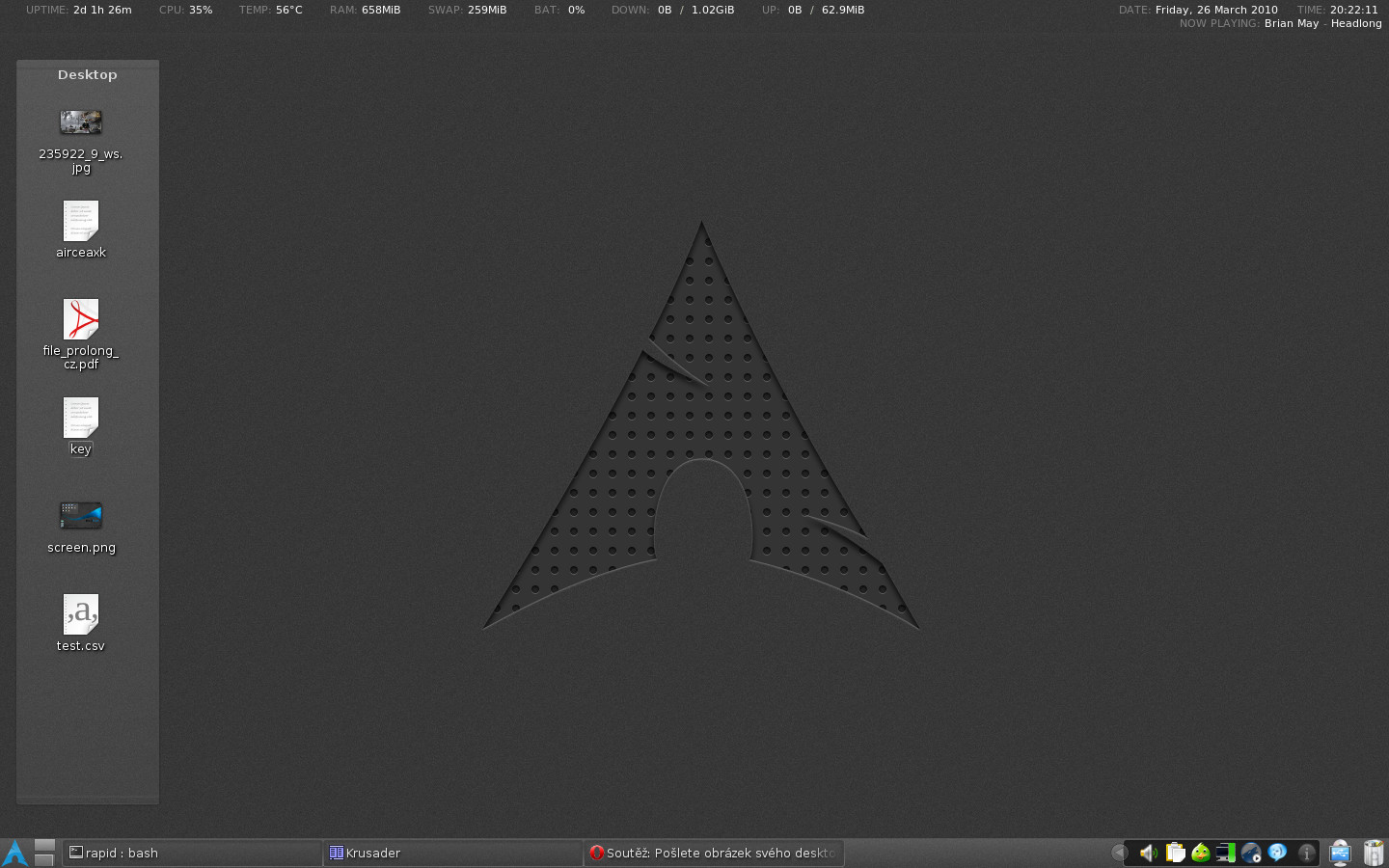Open the device notifier USB icon
Screen dimensions: 1389x868
[1340, 853]
